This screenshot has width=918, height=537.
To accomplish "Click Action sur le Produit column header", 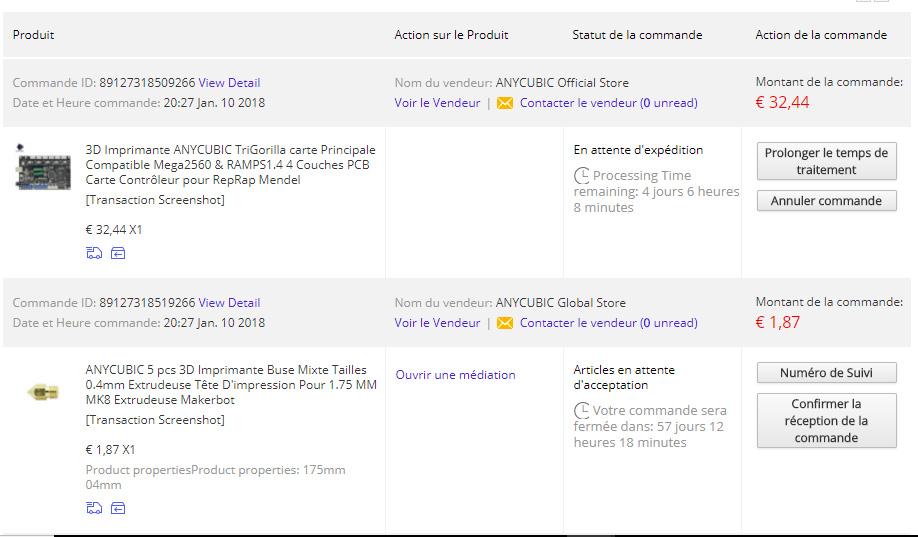I will coord(451,35).
